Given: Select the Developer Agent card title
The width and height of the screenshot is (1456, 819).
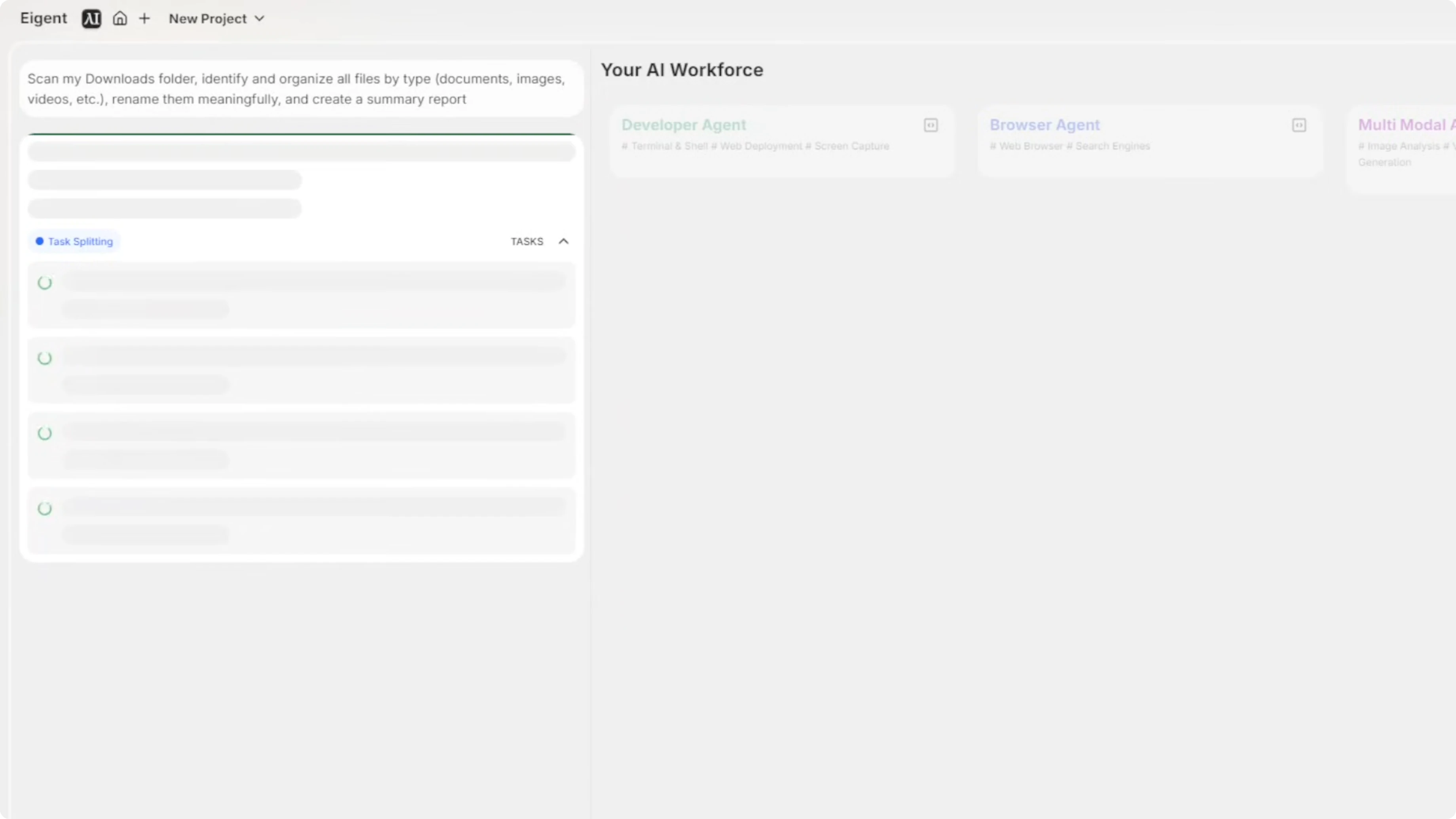Looking at the screenshot, I should [683, 125].
